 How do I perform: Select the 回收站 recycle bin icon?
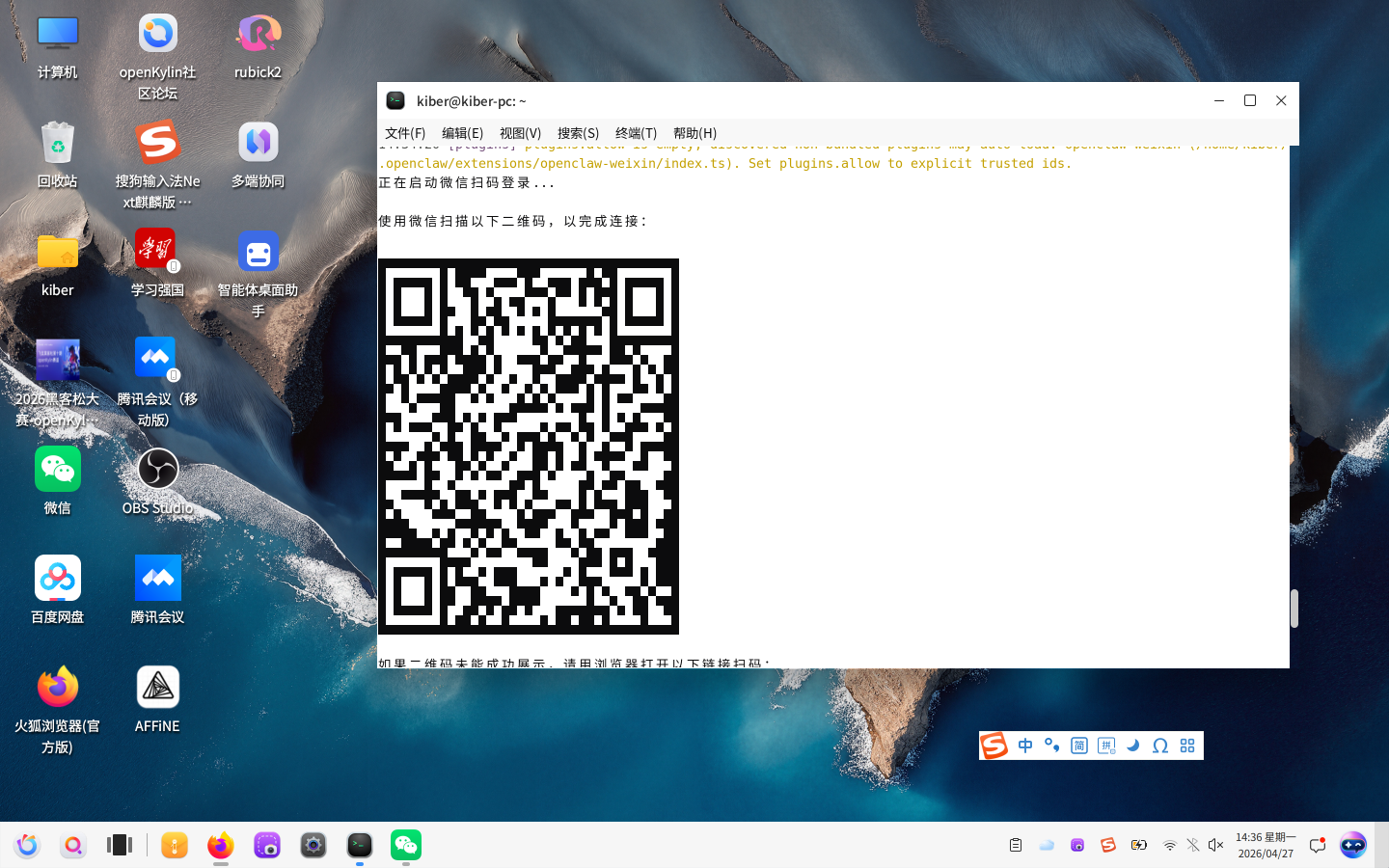pos(57,155)
